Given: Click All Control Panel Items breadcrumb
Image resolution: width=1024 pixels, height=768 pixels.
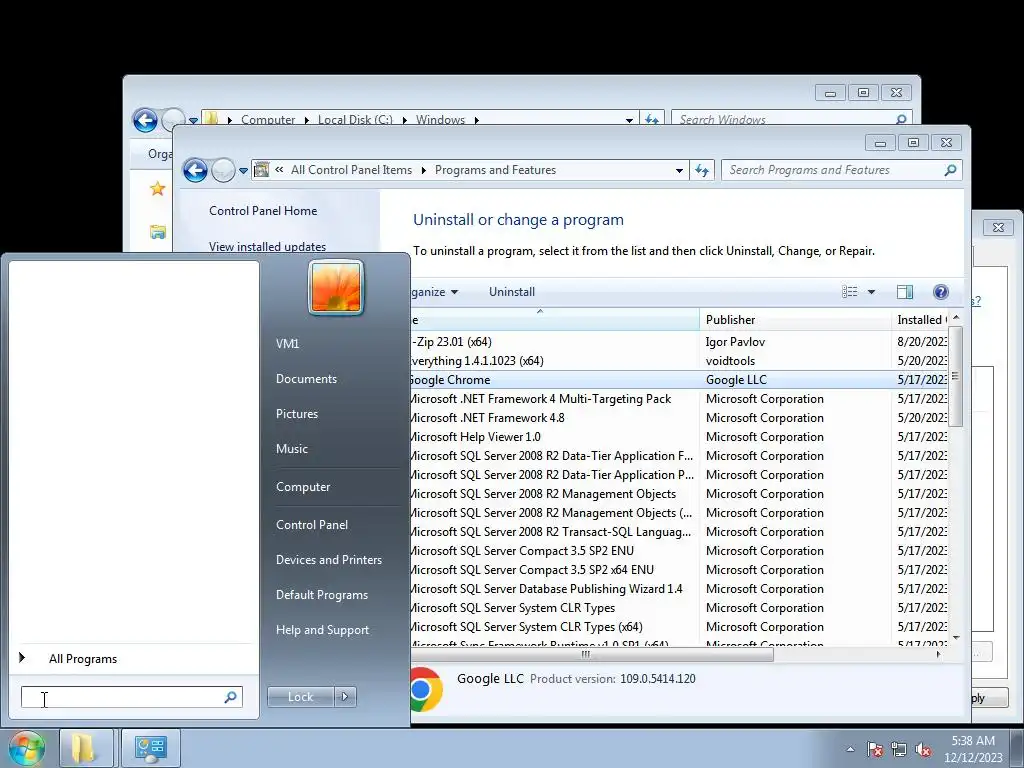Looking at the screenshot, I should [351, 170].
